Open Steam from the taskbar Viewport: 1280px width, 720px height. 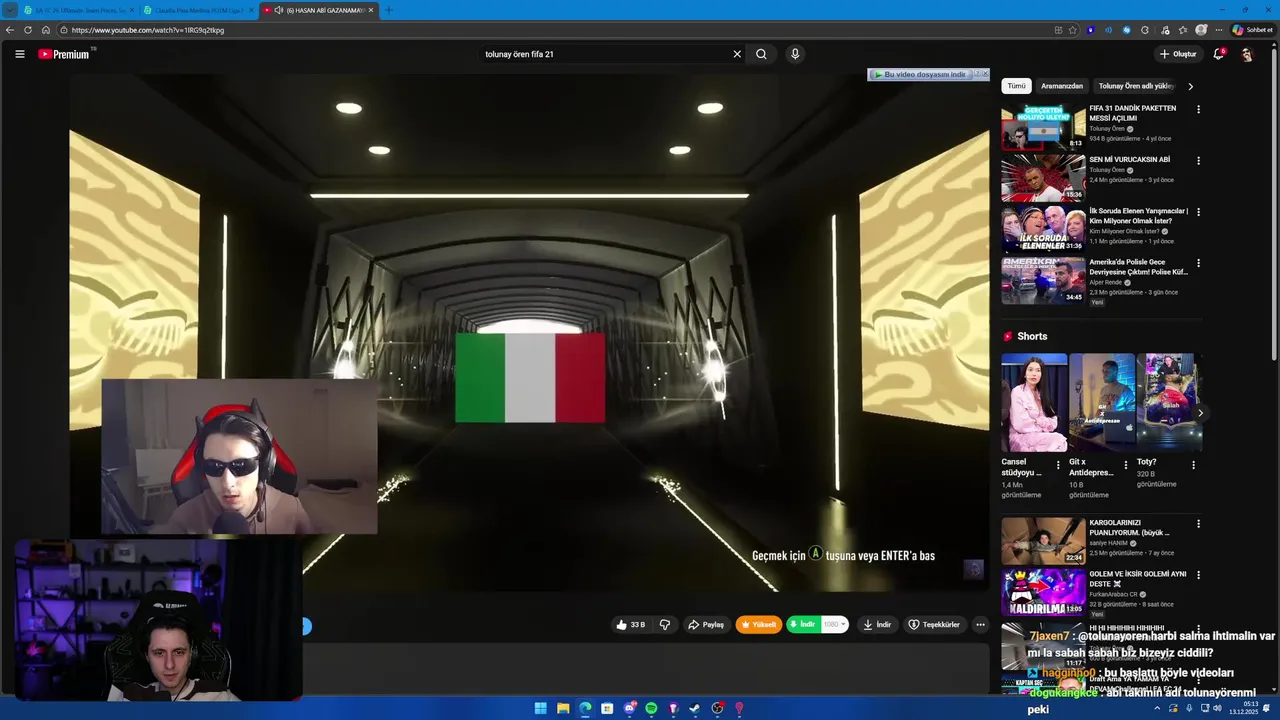click(695, 708)
